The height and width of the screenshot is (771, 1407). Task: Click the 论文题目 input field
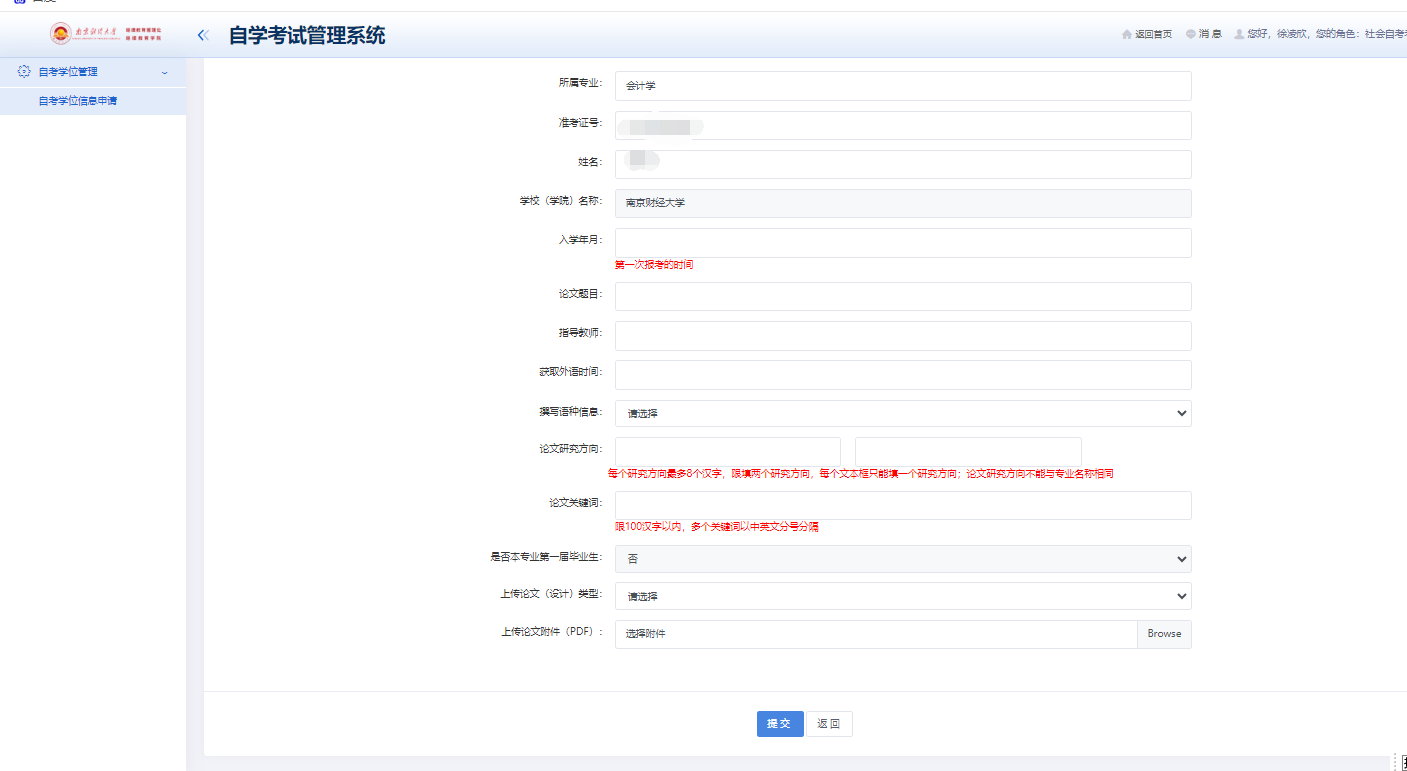pyautogui.click(x=900, y=296)
